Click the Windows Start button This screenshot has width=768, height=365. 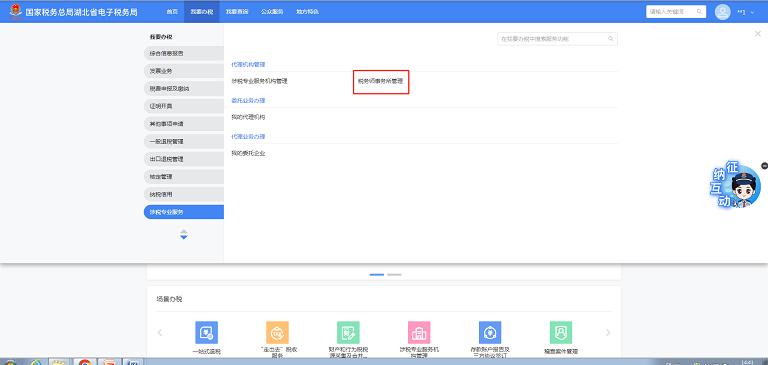[x=11, y=363]
